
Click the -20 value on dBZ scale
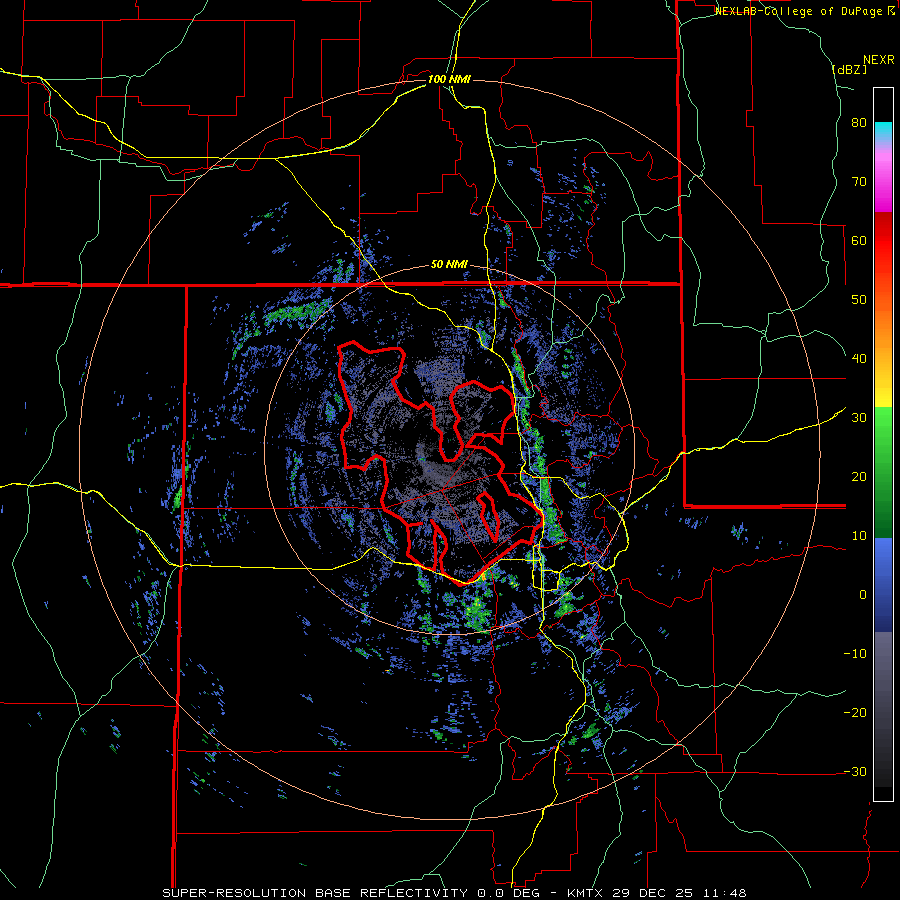[x=855, y=713]
